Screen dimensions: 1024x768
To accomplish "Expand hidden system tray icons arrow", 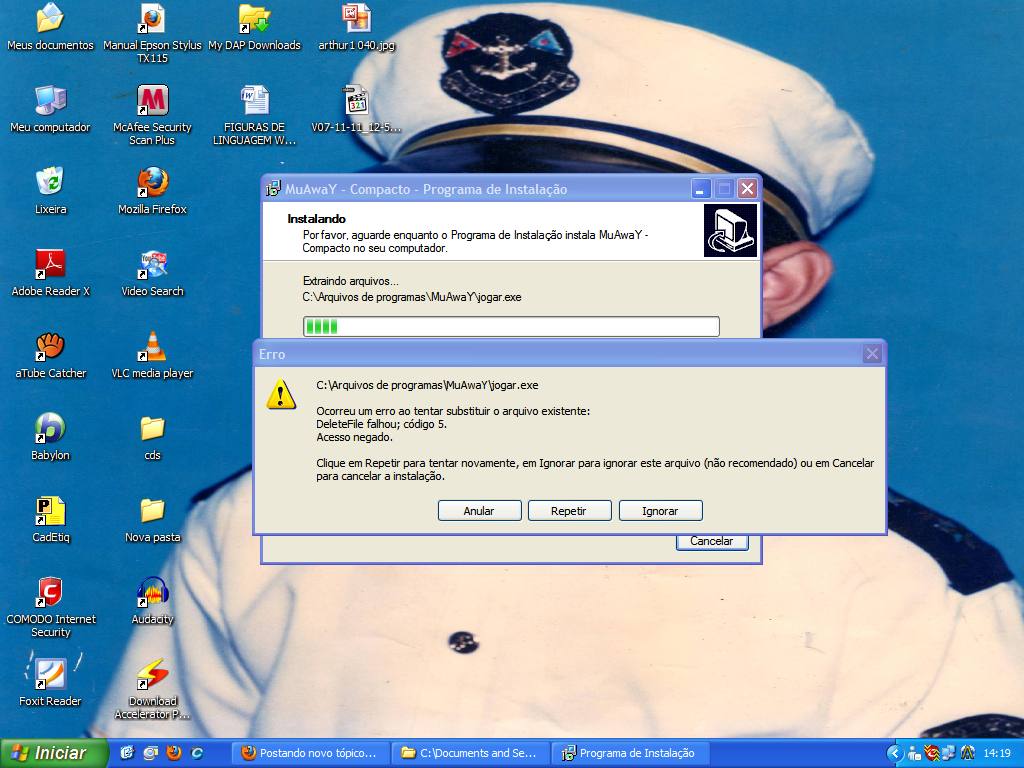I will [896, 753].
